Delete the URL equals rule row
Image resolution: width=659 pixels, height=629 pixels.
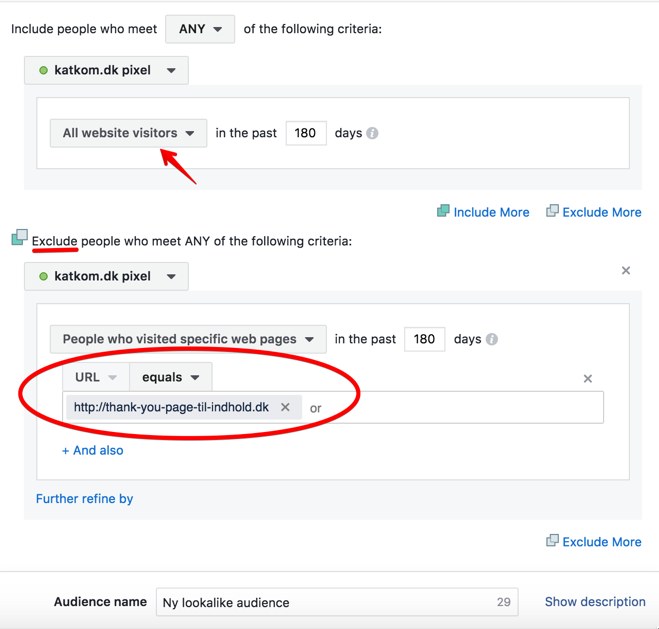[x=588, y=378]
